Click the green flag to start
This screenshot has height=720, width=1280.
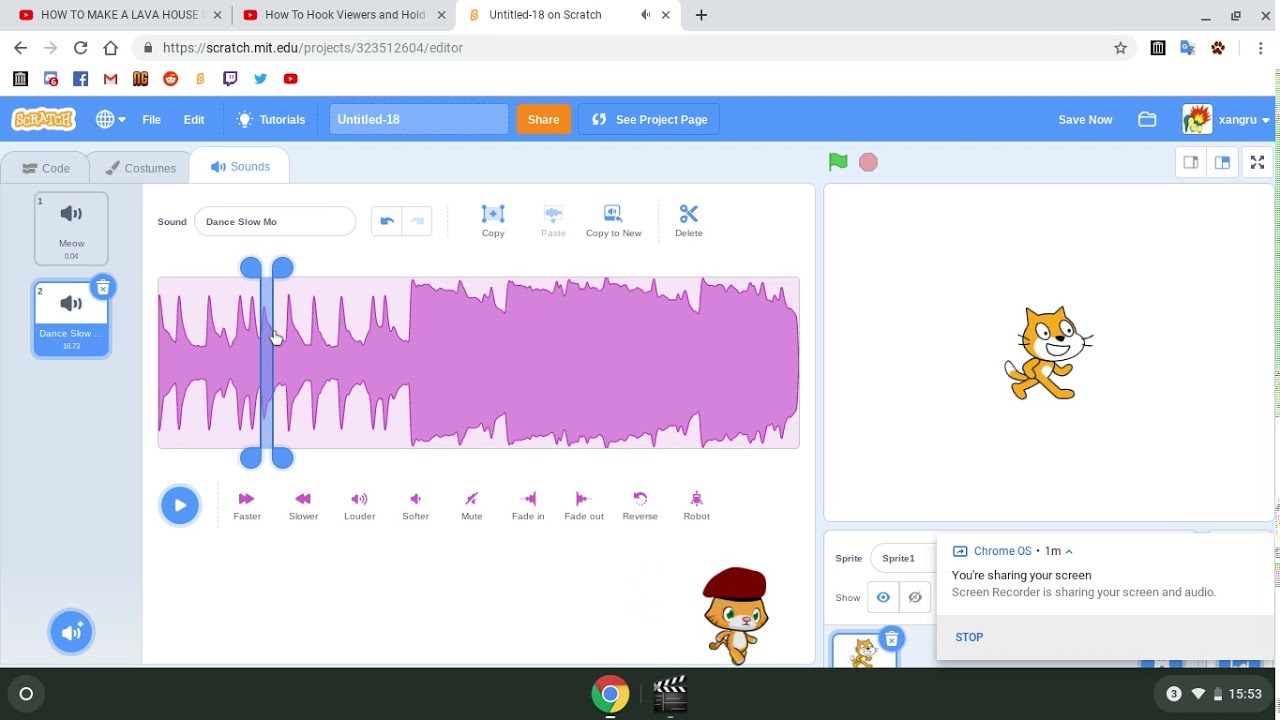coord(838,162)
